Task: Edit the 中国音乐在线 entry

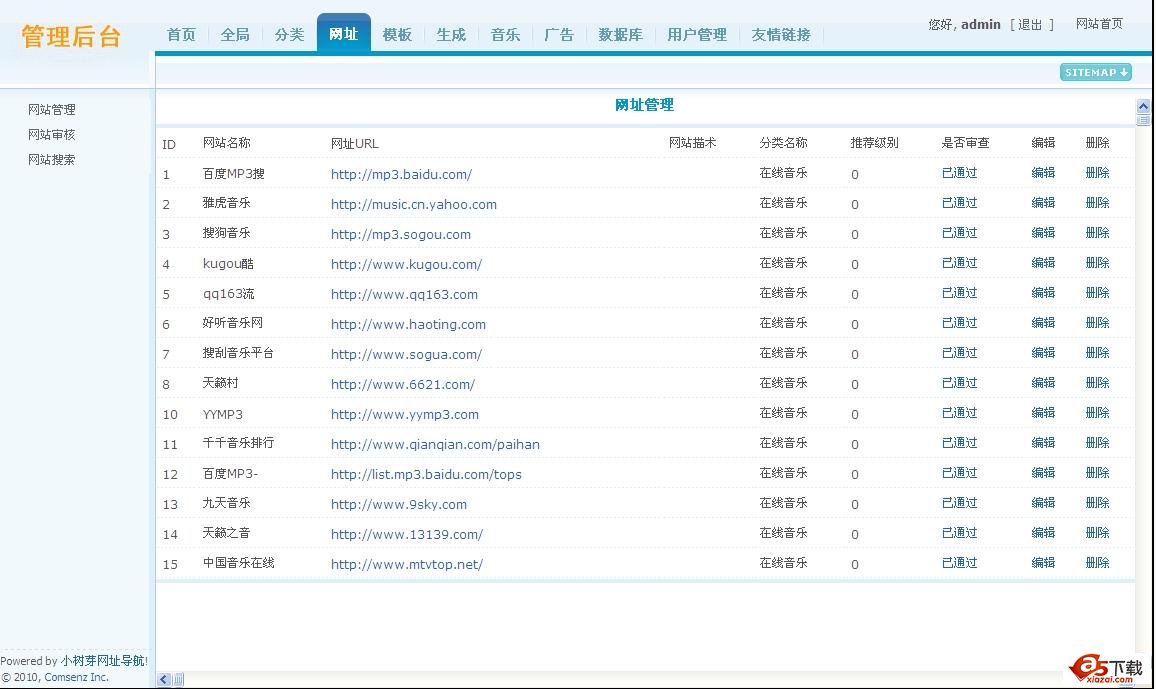Action: (x=1043, y=563)
